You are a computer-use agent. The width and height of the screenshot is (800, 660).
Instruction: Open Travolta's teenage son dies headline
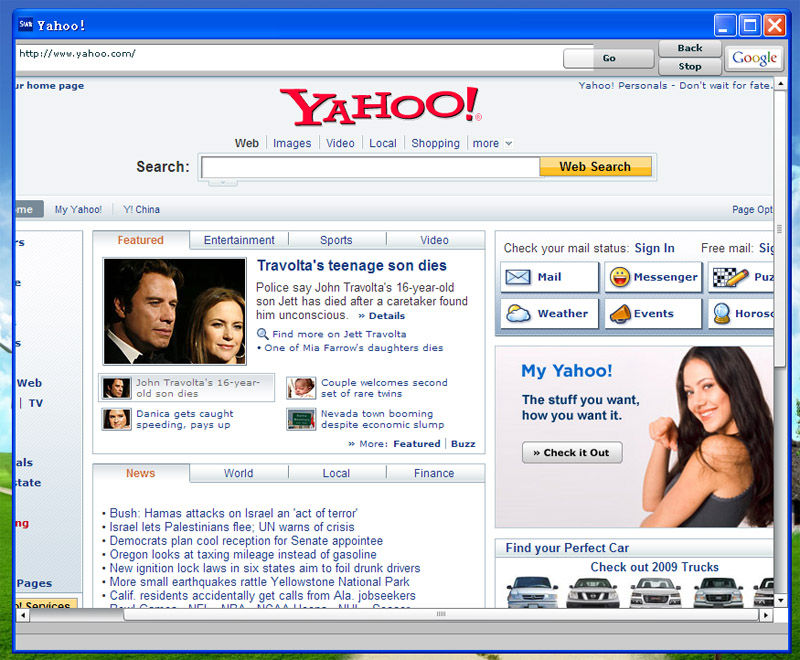[x=352, y=266]
